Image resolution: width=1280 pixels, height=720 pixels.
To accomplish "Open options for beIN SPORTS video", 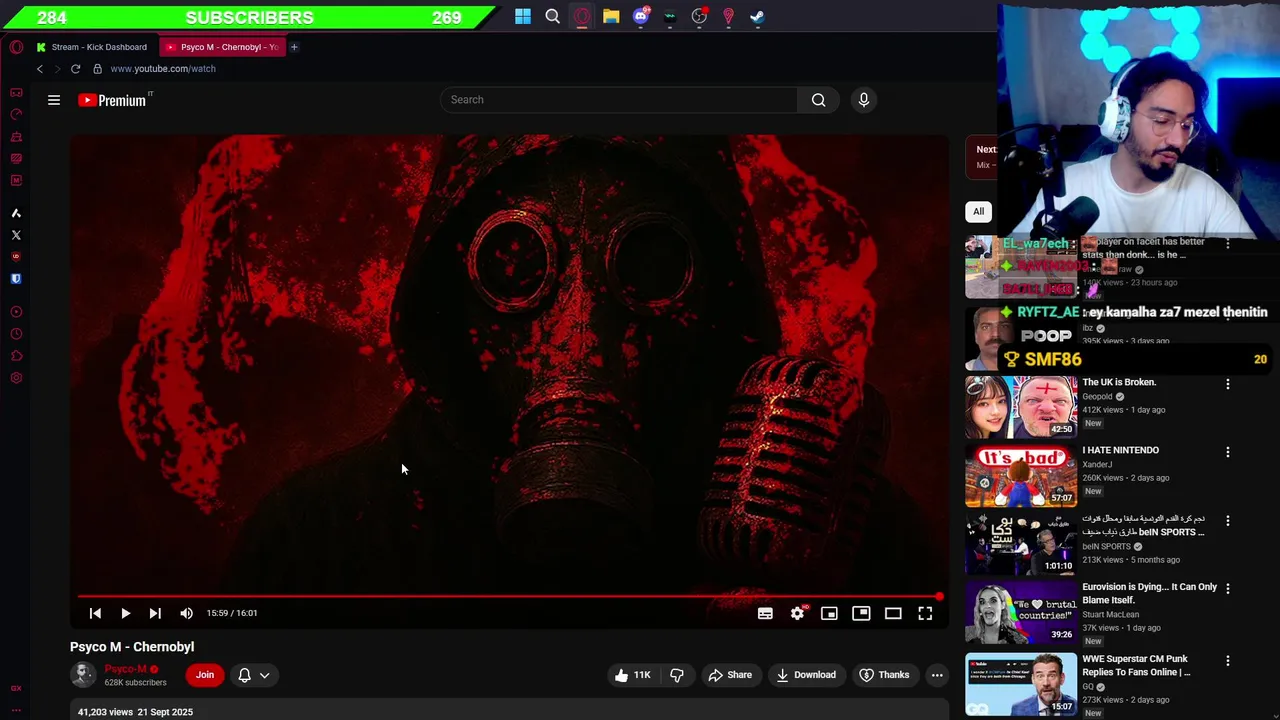I will [x=1228, y=521].
